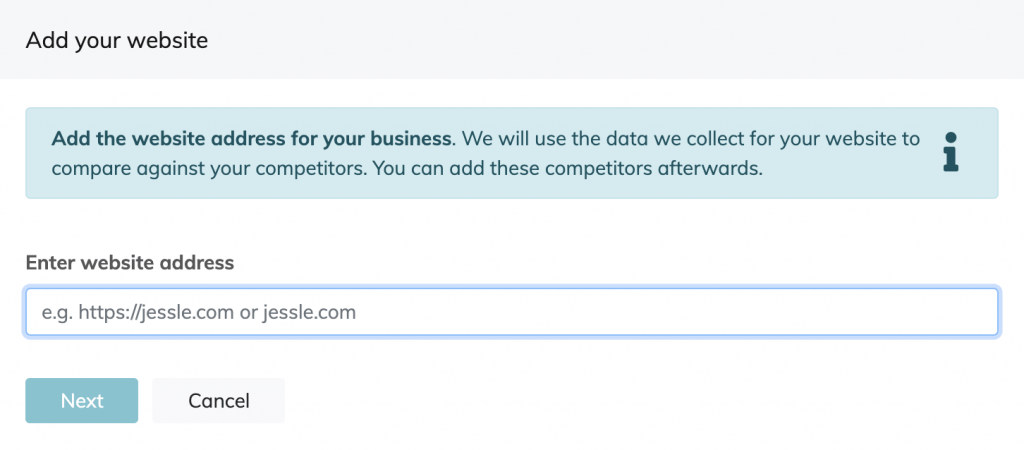Click placeholder text "e.g. https://jessle.com"

point(138,312)
